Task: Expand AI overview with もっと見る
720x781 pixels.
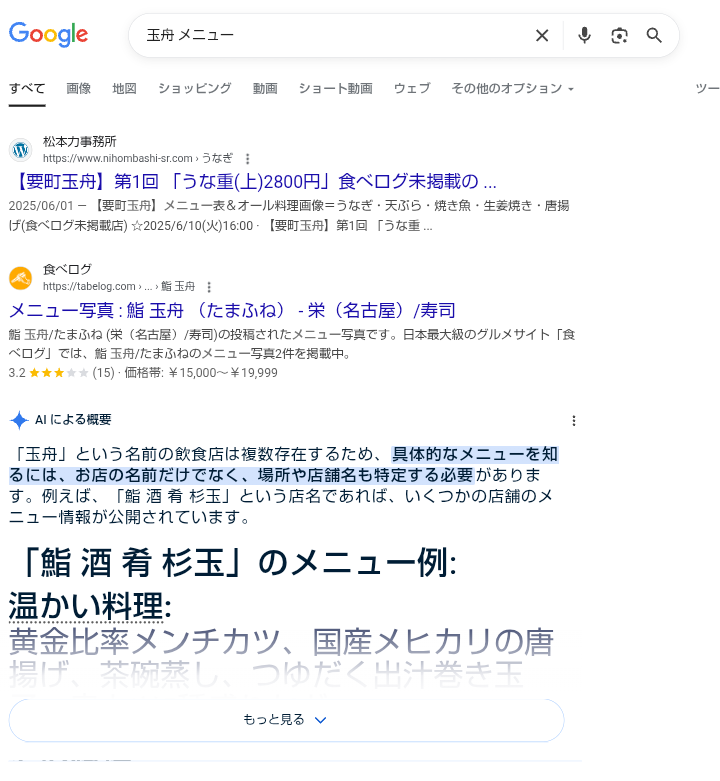Action: tap(286, 720)
